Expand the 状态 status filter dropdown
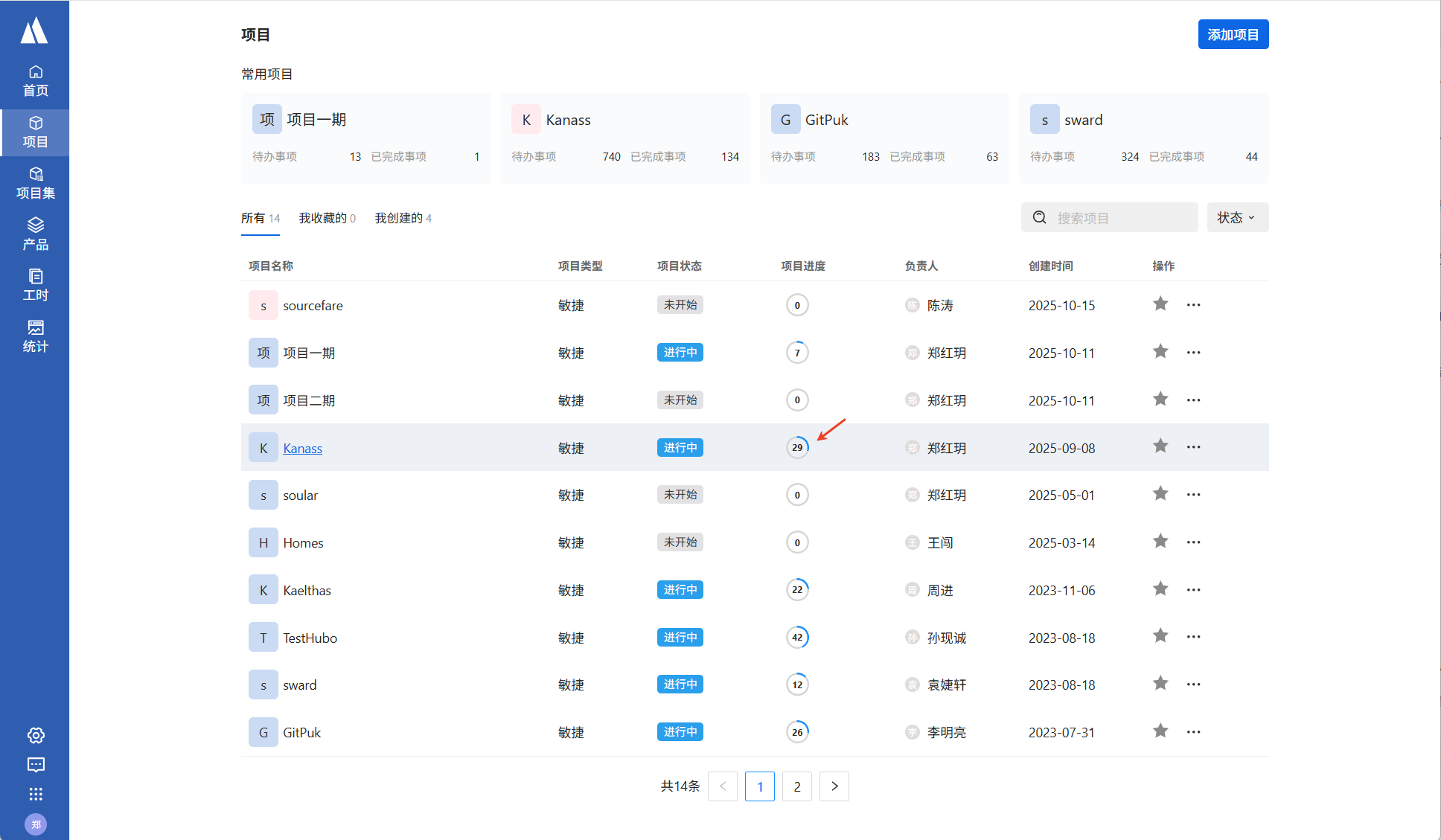 [x=1236, y=217]
